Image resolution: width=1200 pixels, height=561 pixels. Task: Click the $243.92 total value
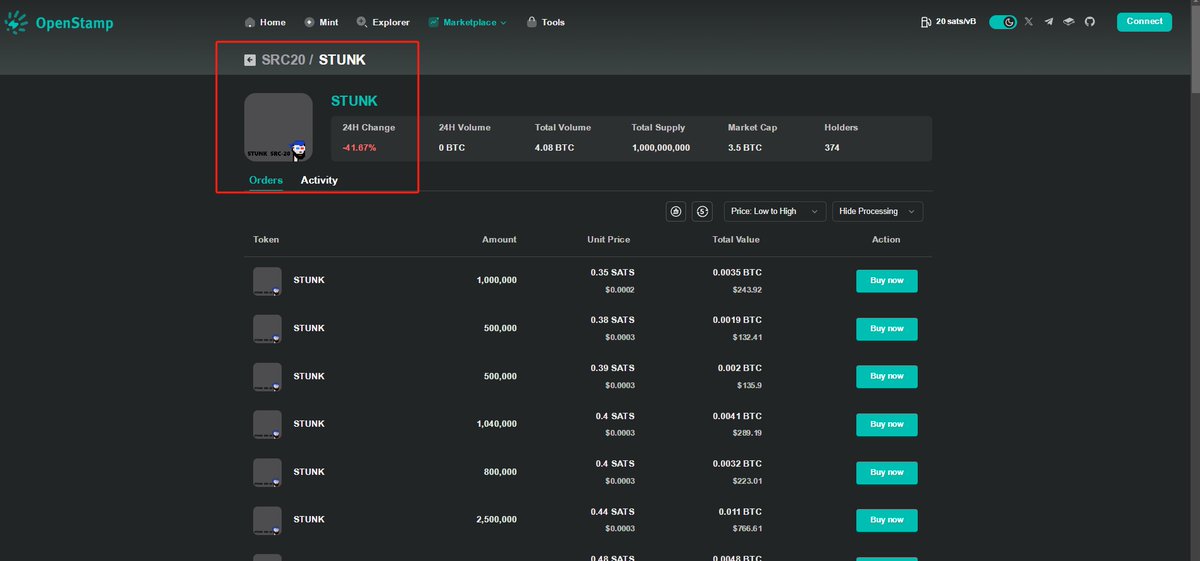coord(747,290)
